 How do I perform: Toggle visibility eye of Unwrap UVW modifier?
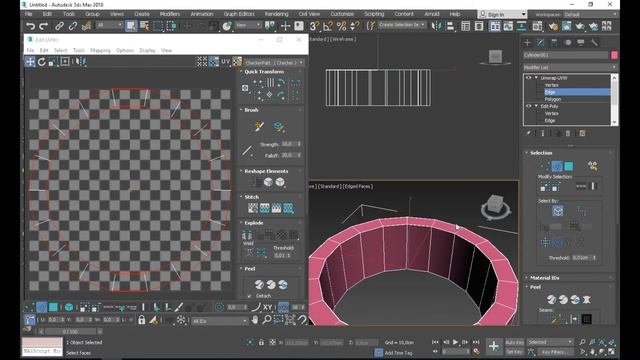529,78
